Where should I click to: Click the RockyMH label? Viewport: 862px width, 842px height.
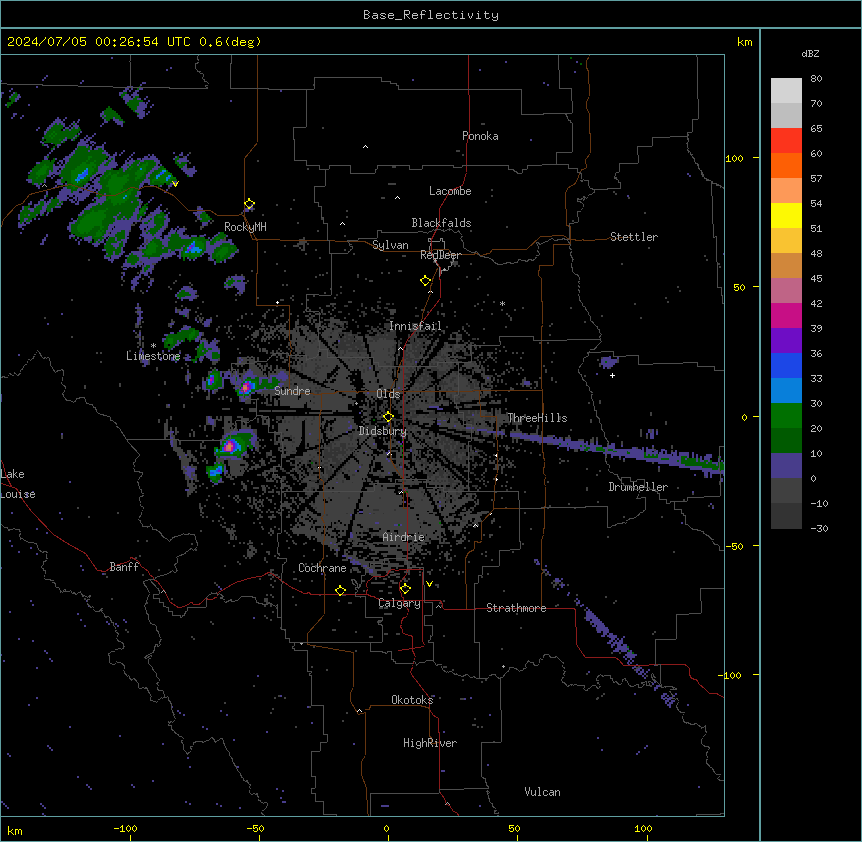tap(245, 227)
